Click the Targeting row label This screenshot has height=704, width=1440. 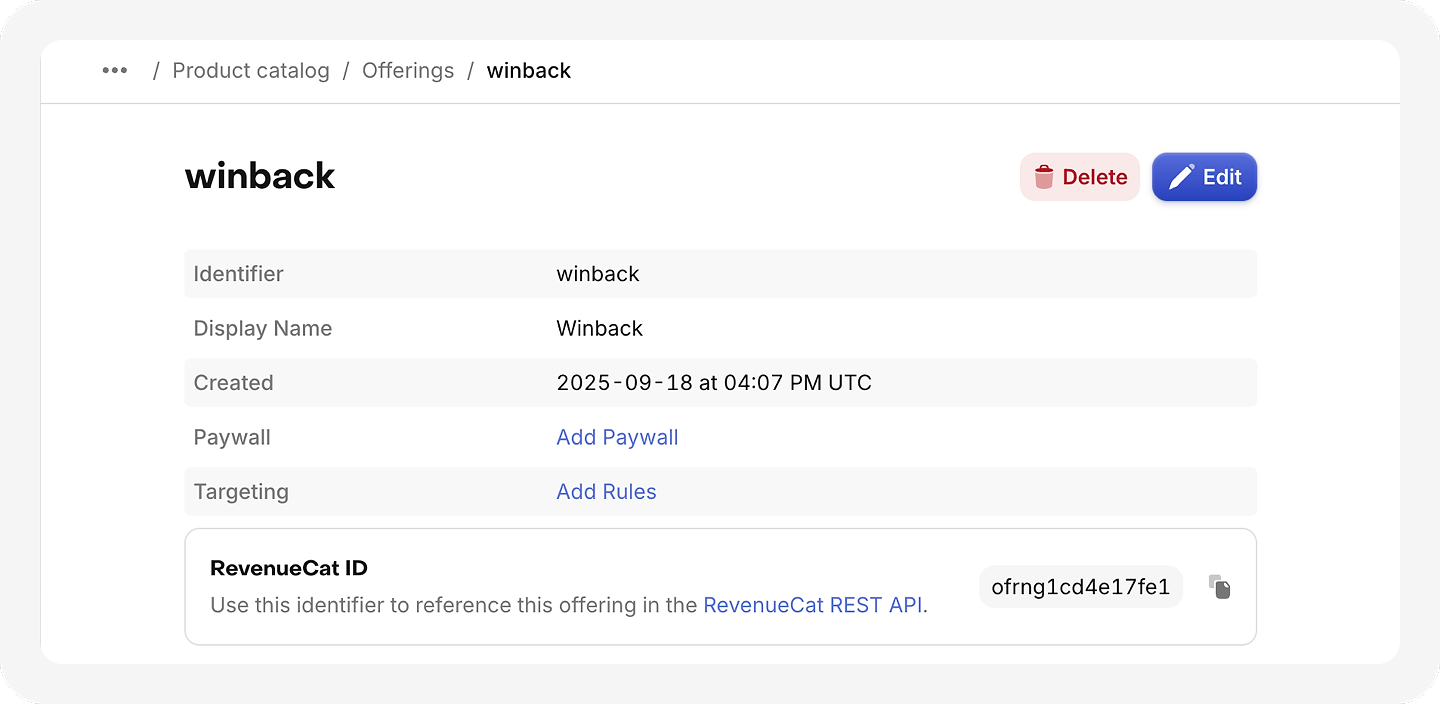pyautogui.click(x=241, y=492)
